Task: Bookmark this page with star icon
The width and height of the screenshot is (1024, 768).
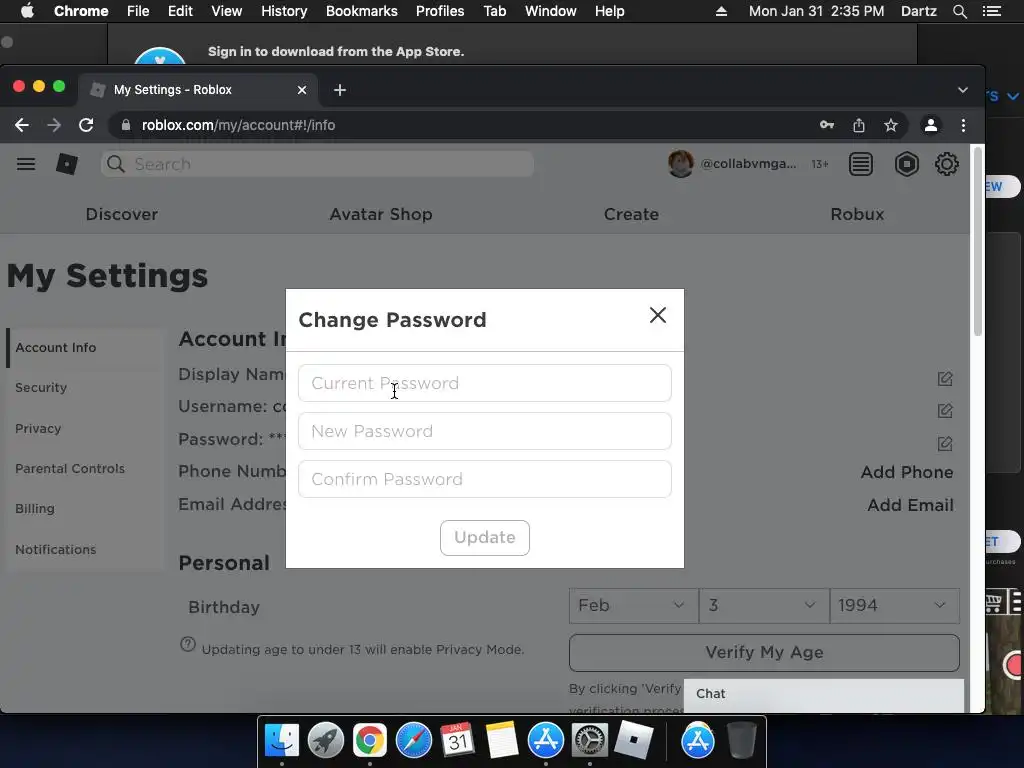Action: click(891, 125)
